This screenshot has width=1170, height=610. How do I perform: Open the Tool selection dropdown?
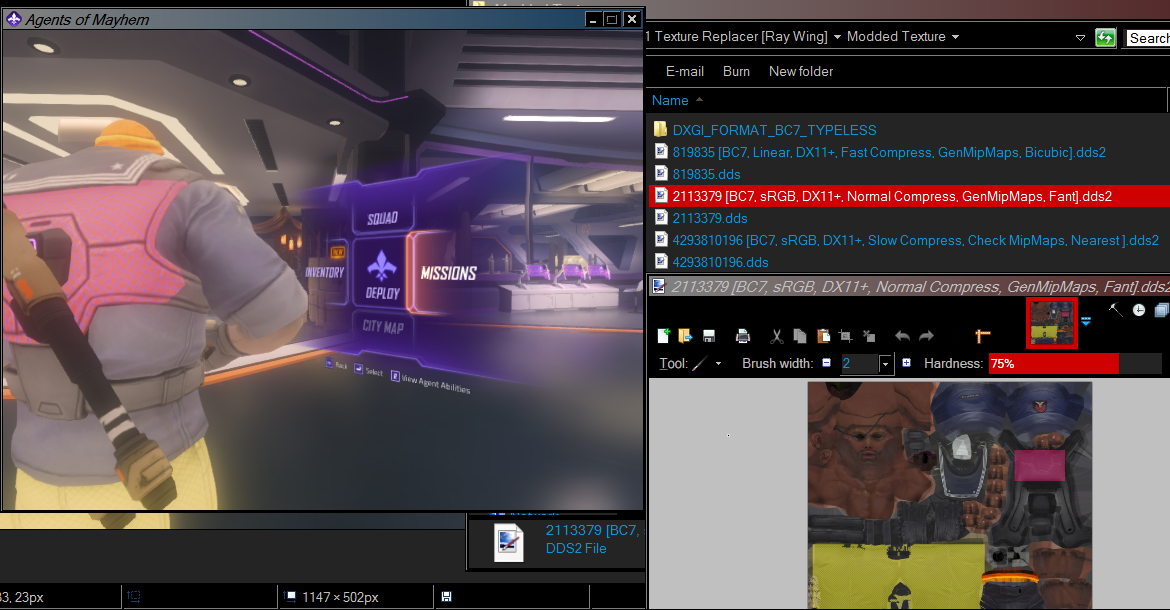[x=718, y=364]
